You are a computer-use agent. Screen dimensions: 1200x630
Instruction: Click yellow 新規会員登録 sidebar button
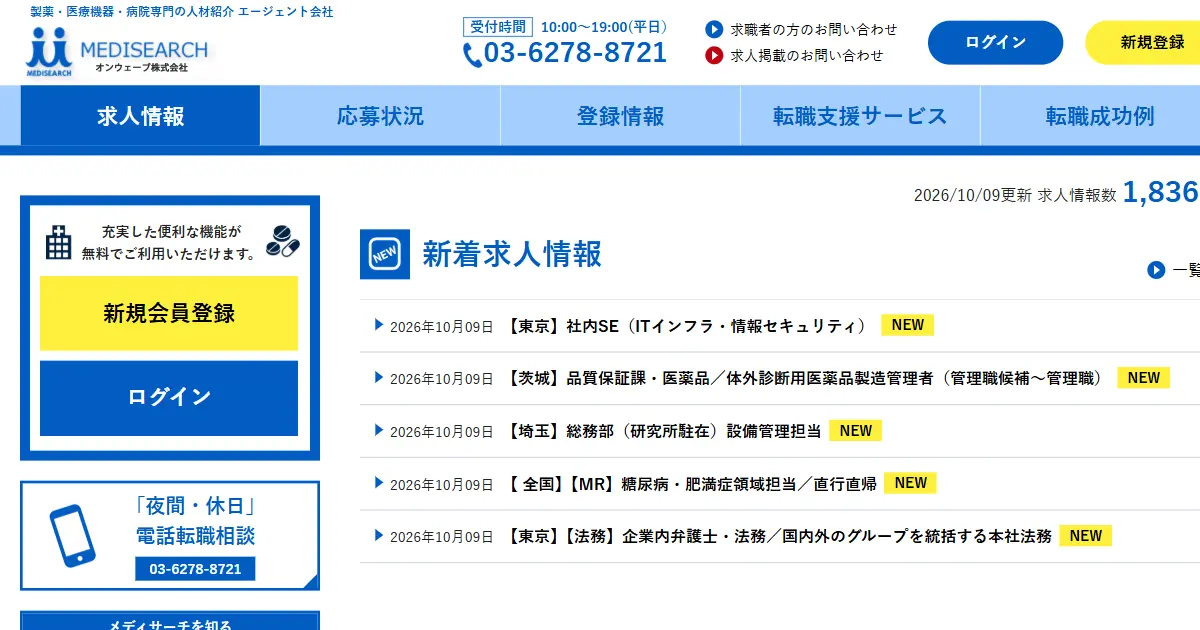point(169,313)
